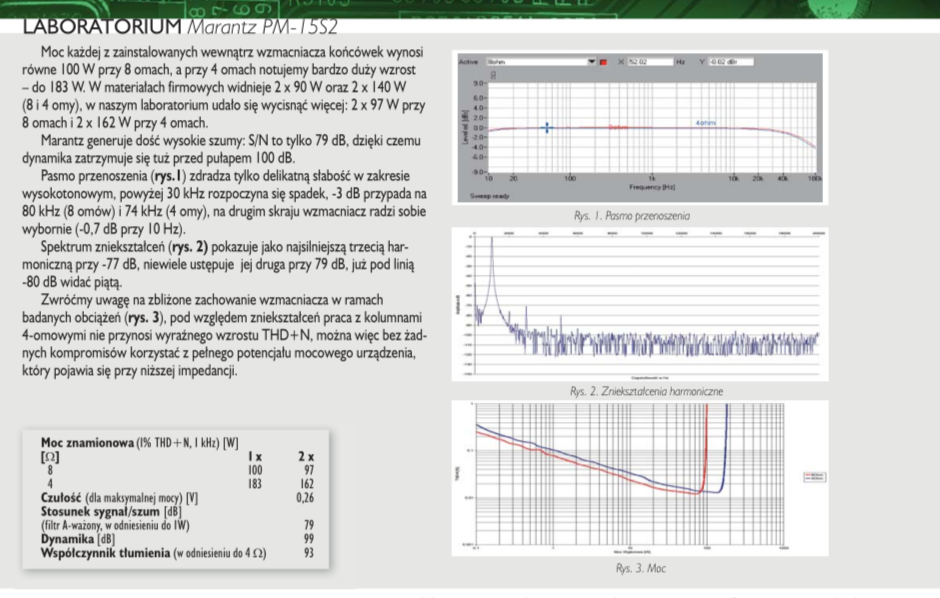
Task: Click the Y level value field
Action: pyautogui.click(x=731, y=62)
